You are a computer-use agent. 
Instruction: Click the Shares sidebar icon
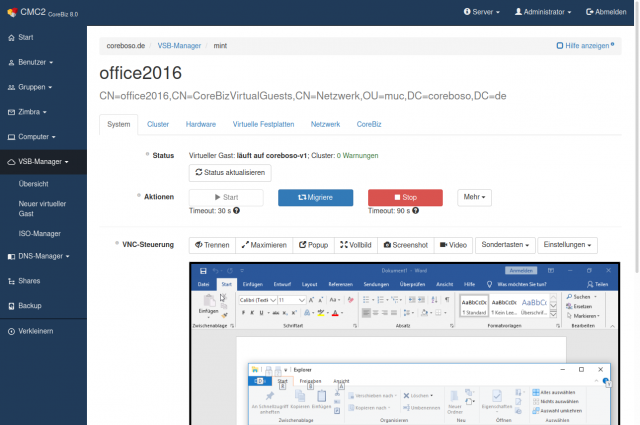coord(11,281)
